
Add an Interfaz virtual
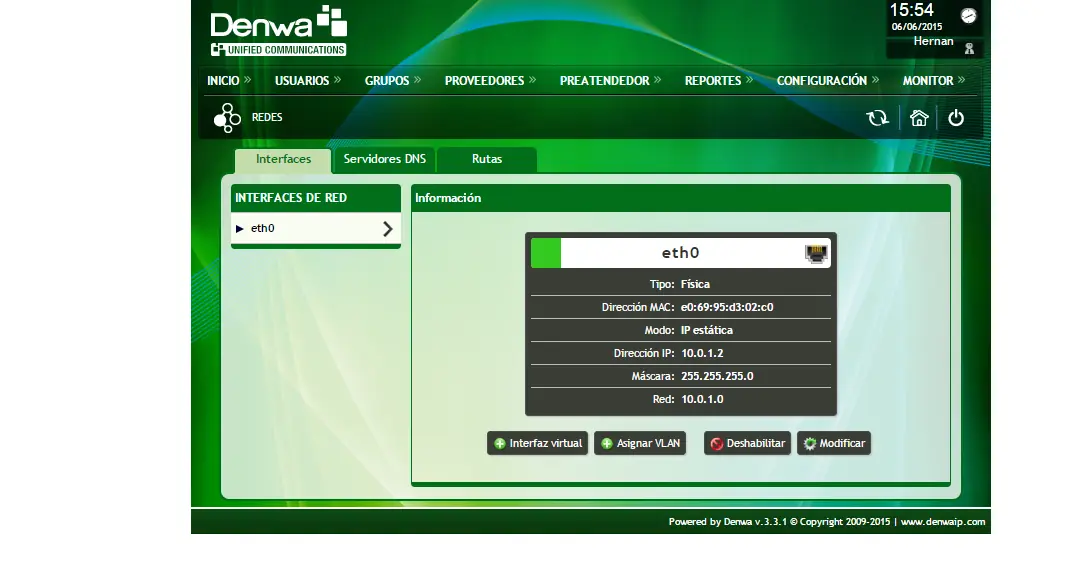537,443
